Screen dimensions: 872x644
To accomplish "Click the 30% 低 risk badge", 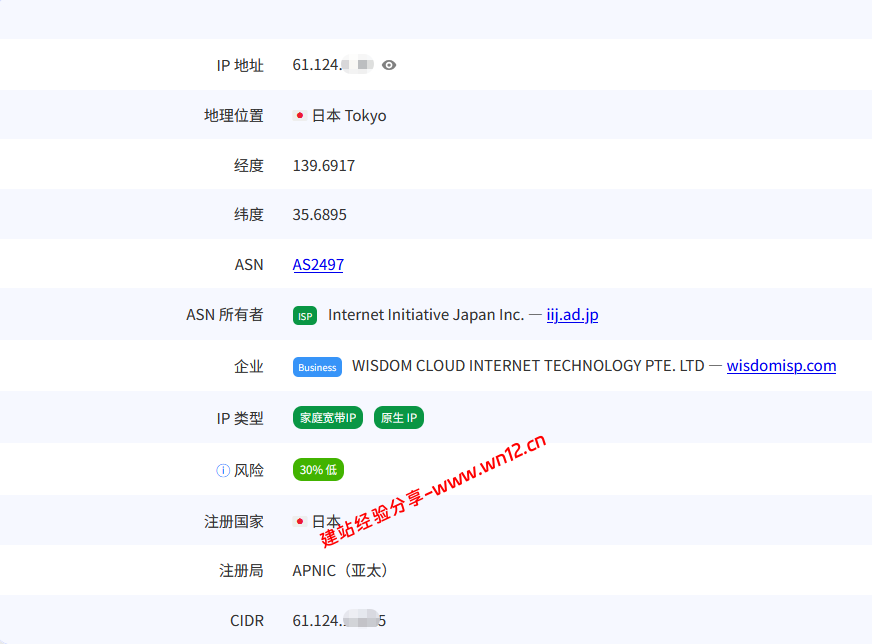I will 318,470.
